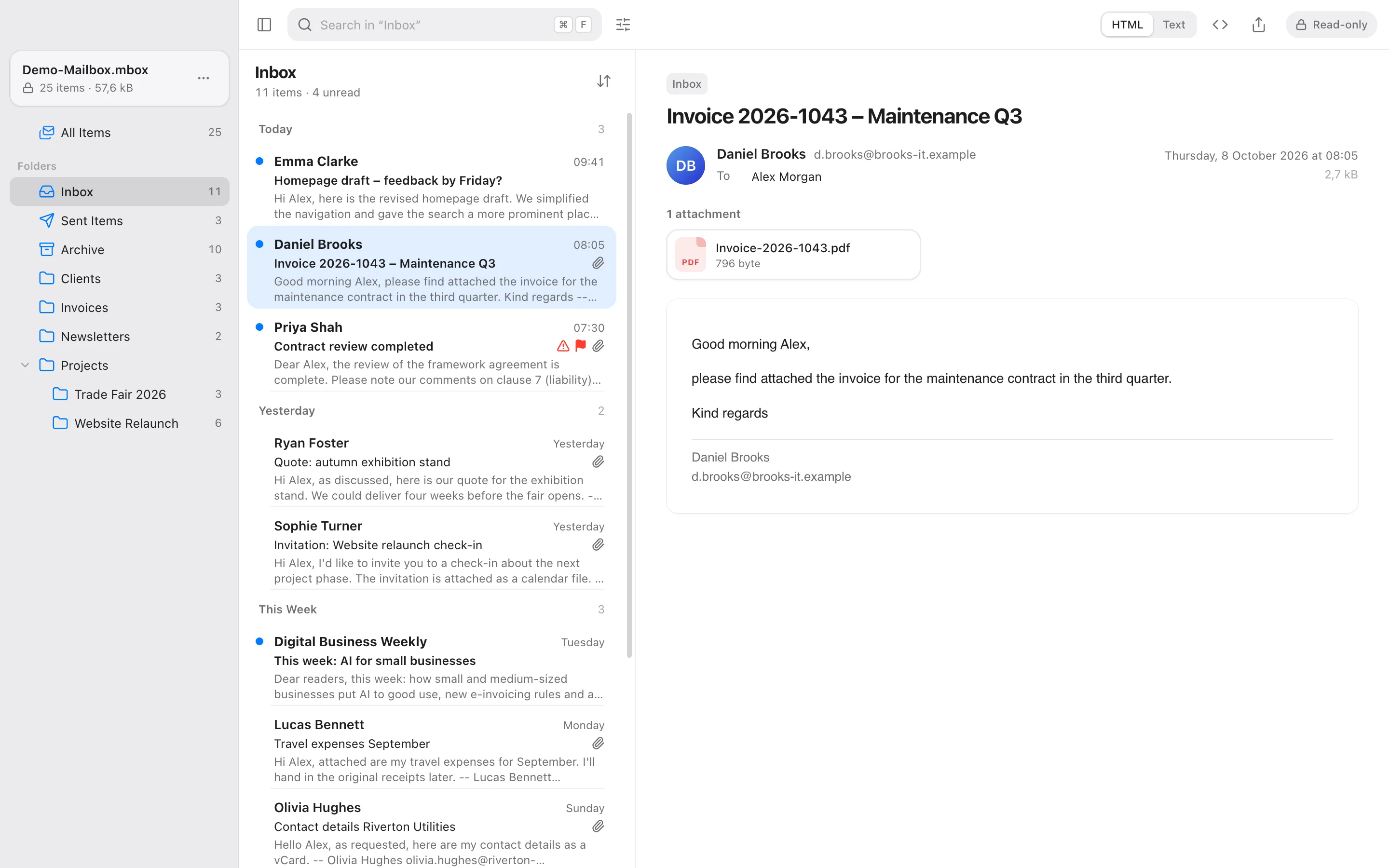Viewport: 1389px width, 868px height.
Task: Click the share export icon
Action: click(1258, 25)
